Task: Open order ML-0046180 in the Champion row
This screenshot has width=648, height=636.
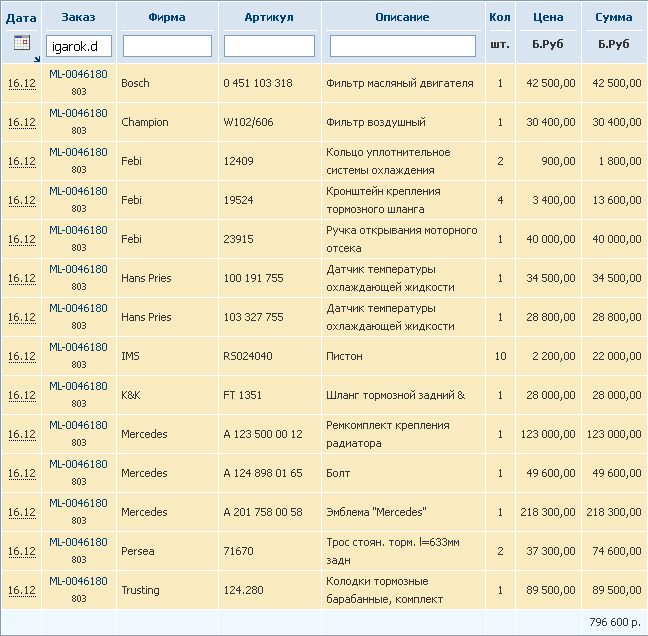Action: coord(79,113)
